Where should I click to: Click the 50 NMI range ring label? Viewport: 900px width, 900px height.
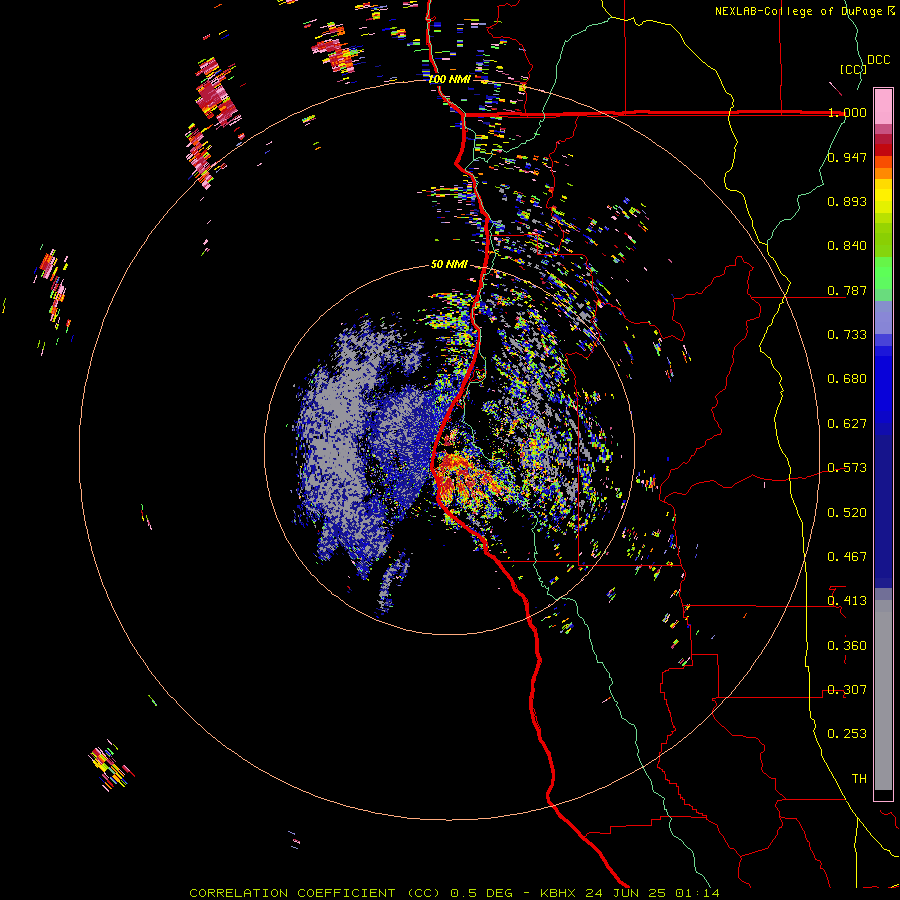[x=449, y=264]
